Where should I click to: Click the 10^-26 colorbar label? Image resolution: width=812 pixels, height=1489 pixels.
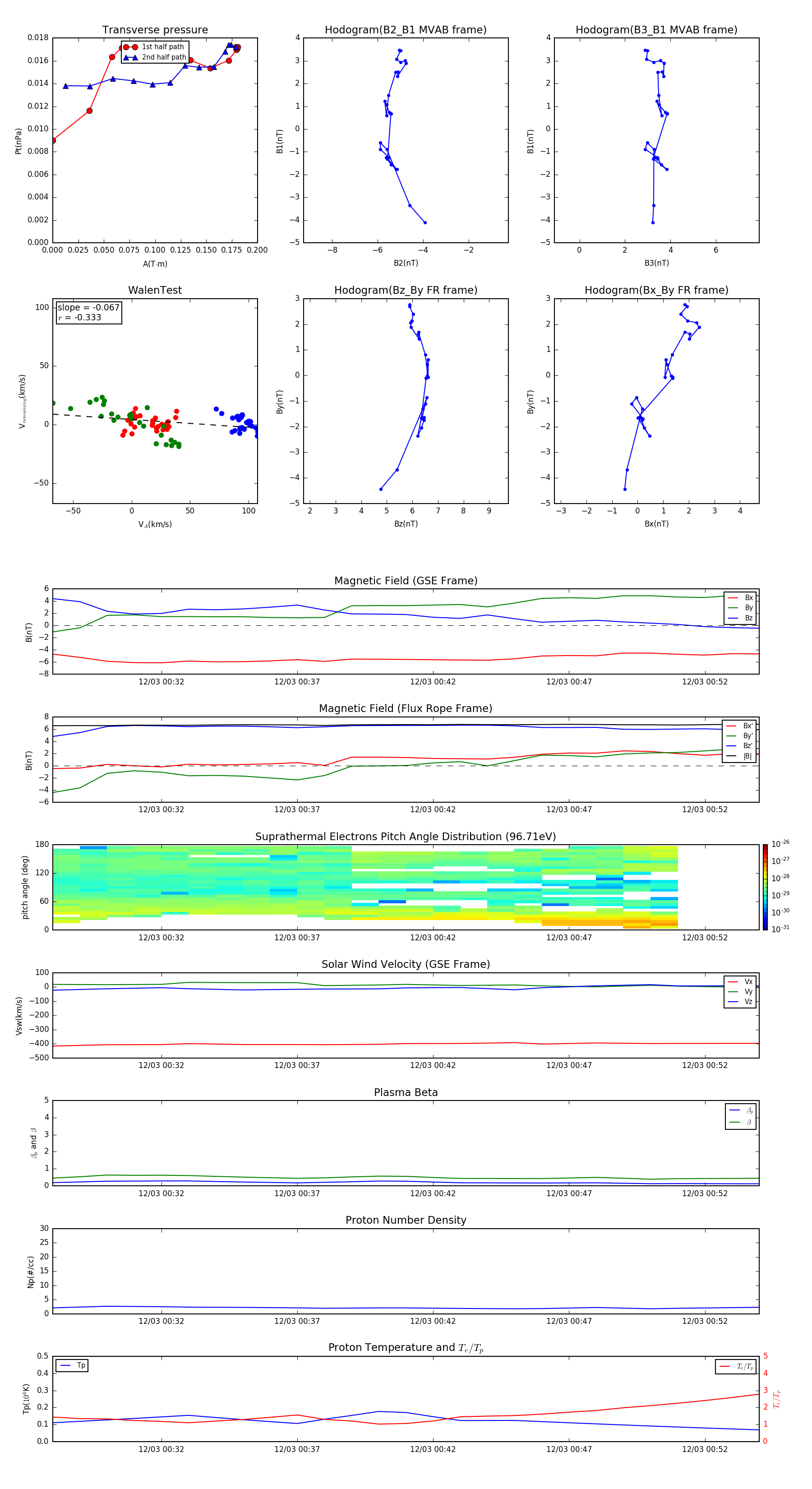[x=780, y=844]
